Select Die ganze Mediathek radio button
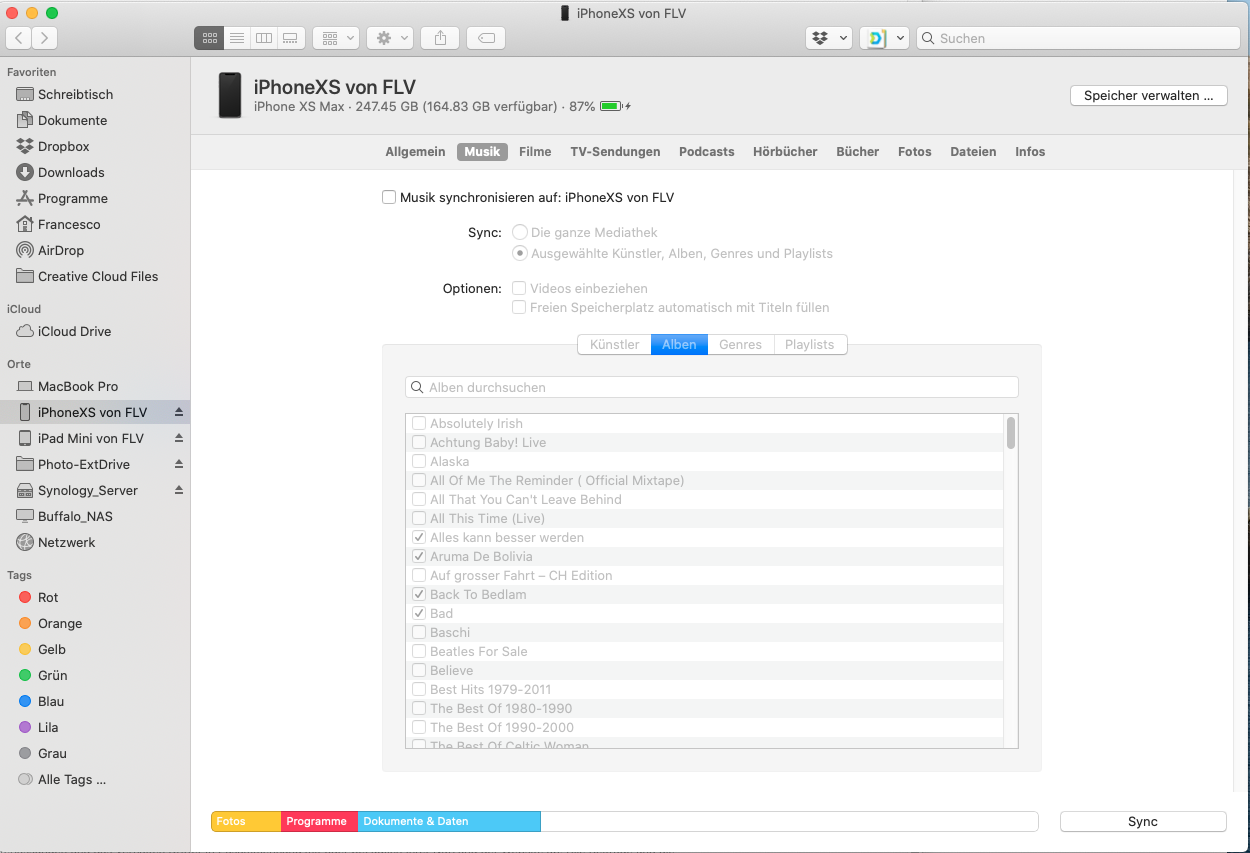 520,232
